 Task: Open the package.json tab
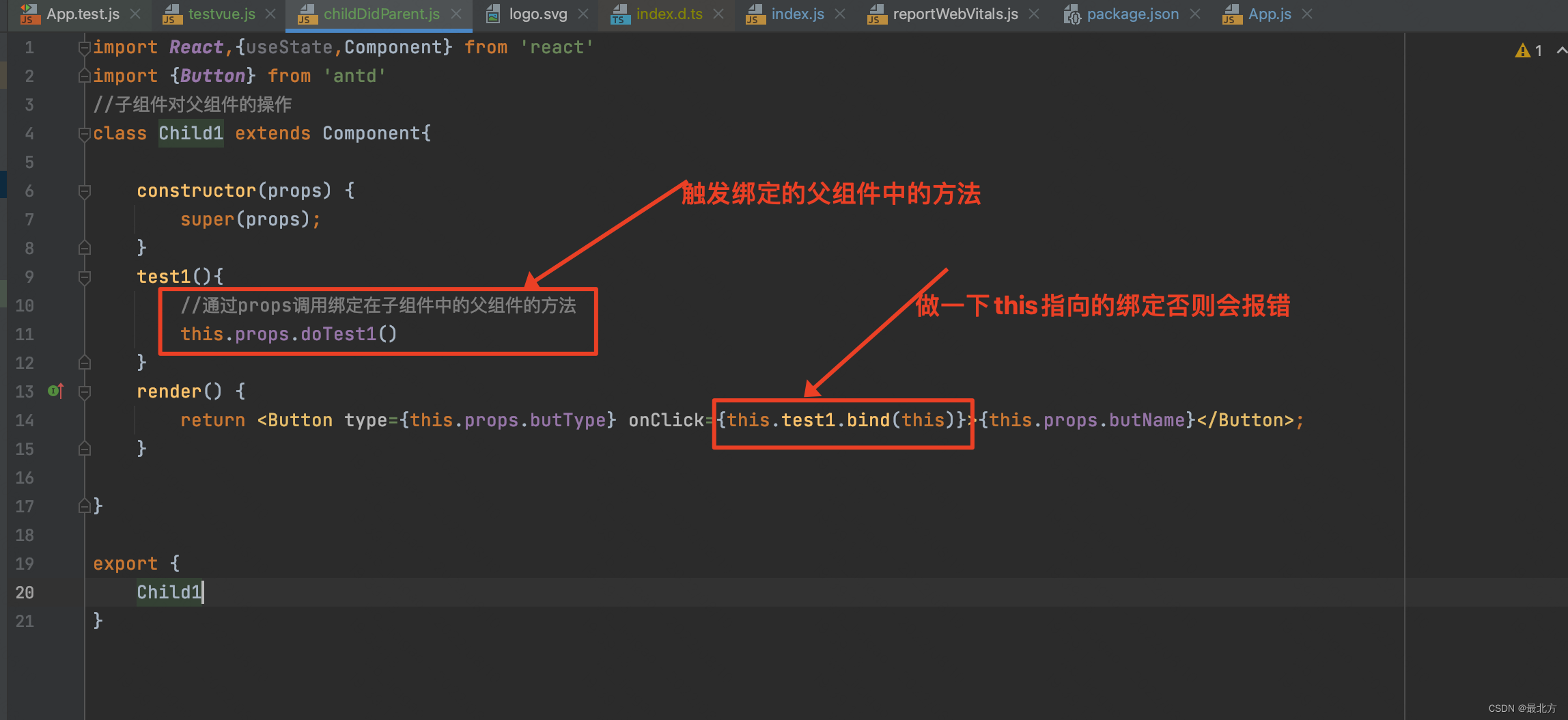coord(1132,14)
